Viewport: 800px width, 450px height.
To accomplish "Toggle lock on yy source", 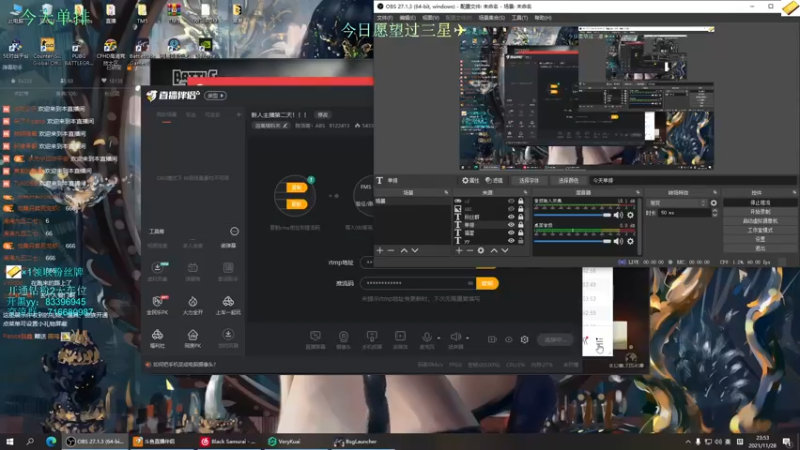I will (520, 240).
